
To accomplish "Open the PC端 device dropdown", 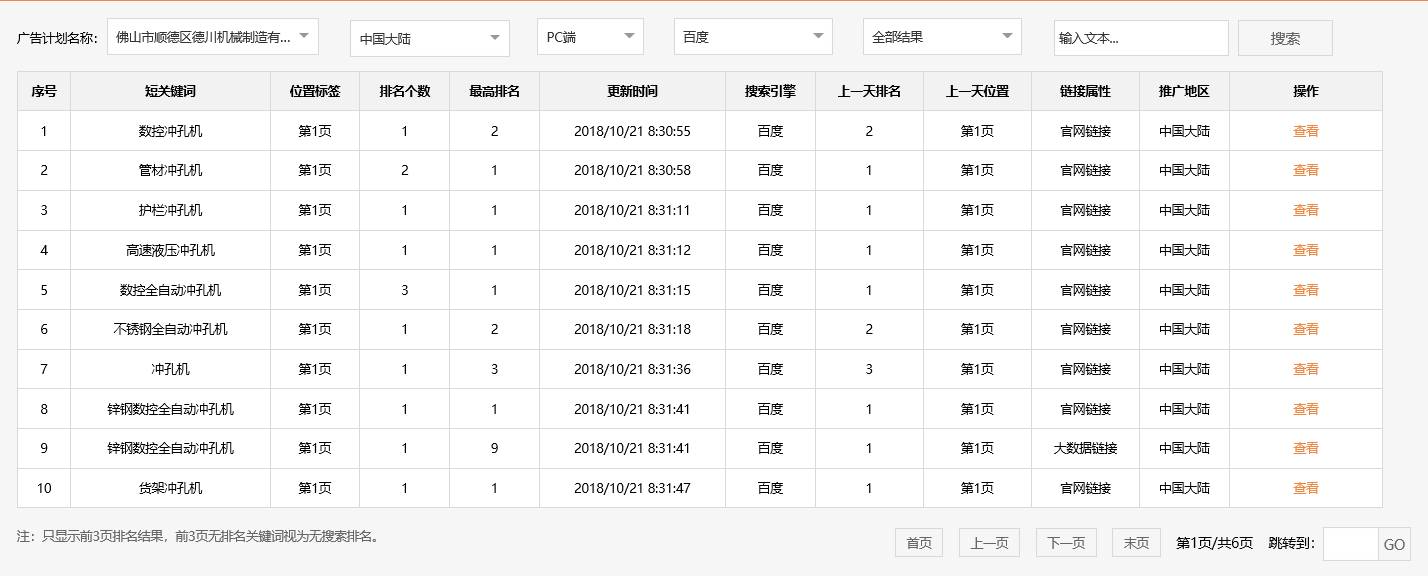I will tap(589, 37).
